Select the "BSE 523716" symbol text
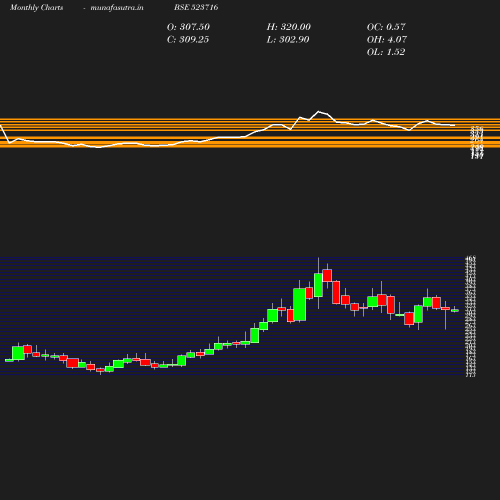500x500 pixels. click(x=196, y=7)
